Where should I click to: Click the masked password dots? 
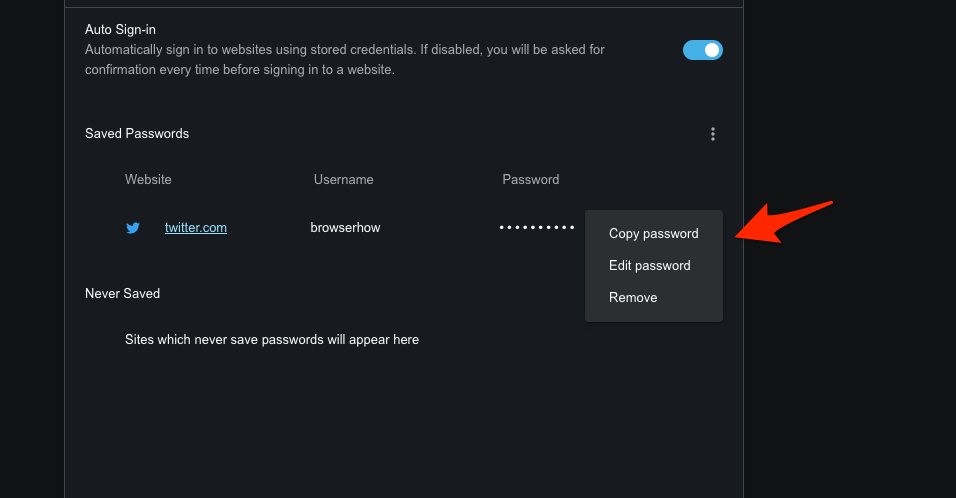537,228
